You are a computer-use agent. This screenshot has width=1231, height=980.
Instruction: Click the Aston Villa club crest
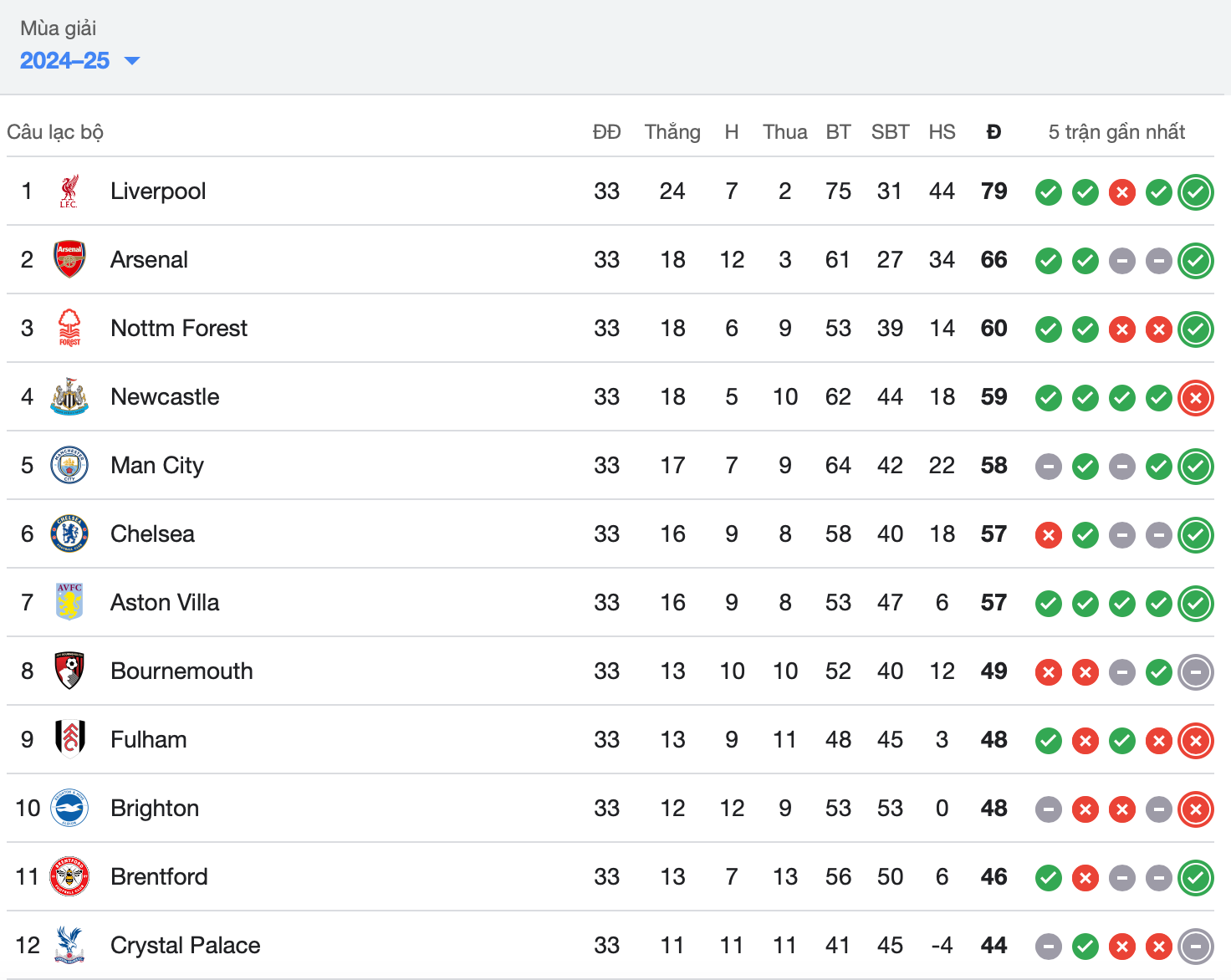69,602
